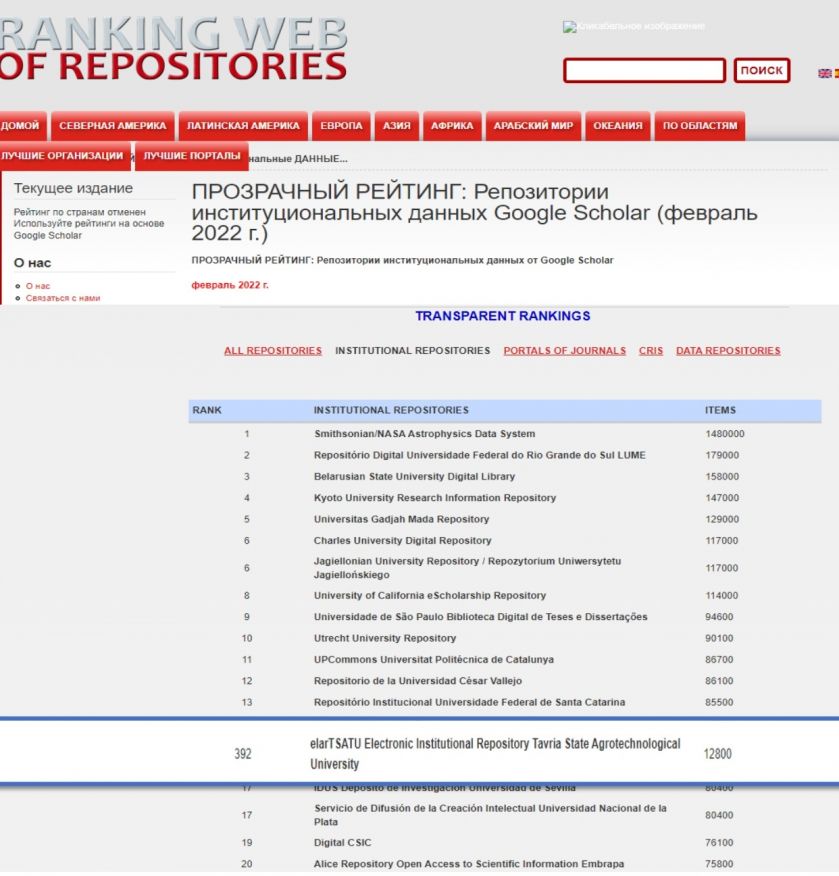The height and width of the screenshot is (876, 839).
Task: Open the Связаться с нами link
Action: coord(63,298)
